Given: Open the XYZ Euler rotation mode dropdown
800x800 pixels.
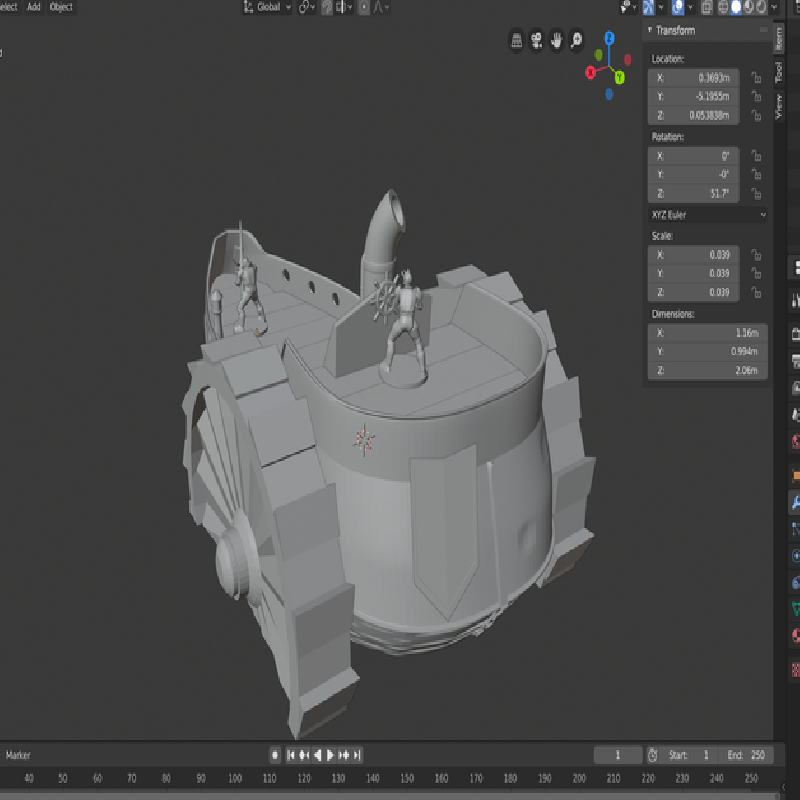Looking at the screenshot, I should click(708, 214).
